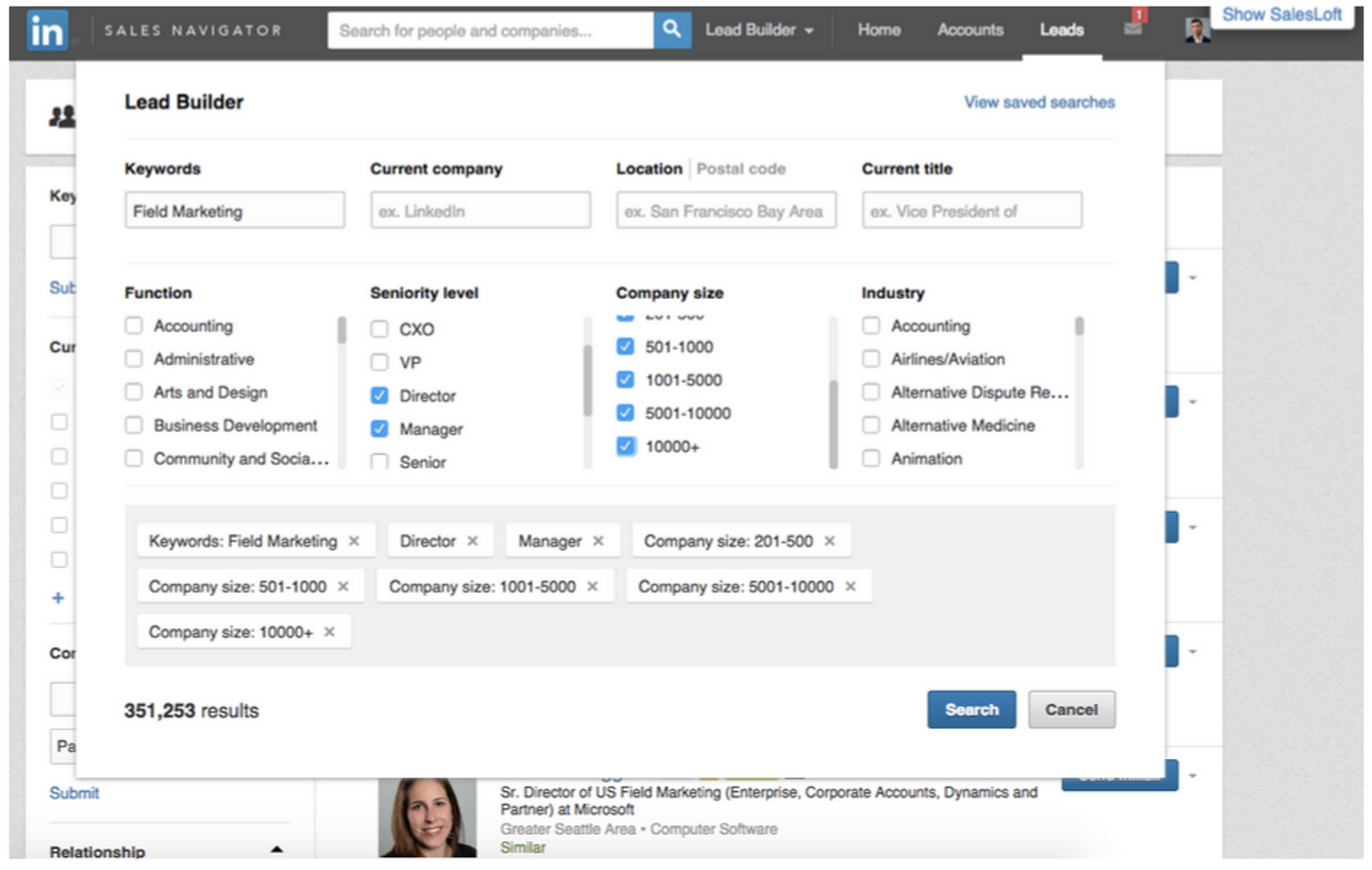
Task: Switch to the Accounts tab
Action: [x=970, y=30]
